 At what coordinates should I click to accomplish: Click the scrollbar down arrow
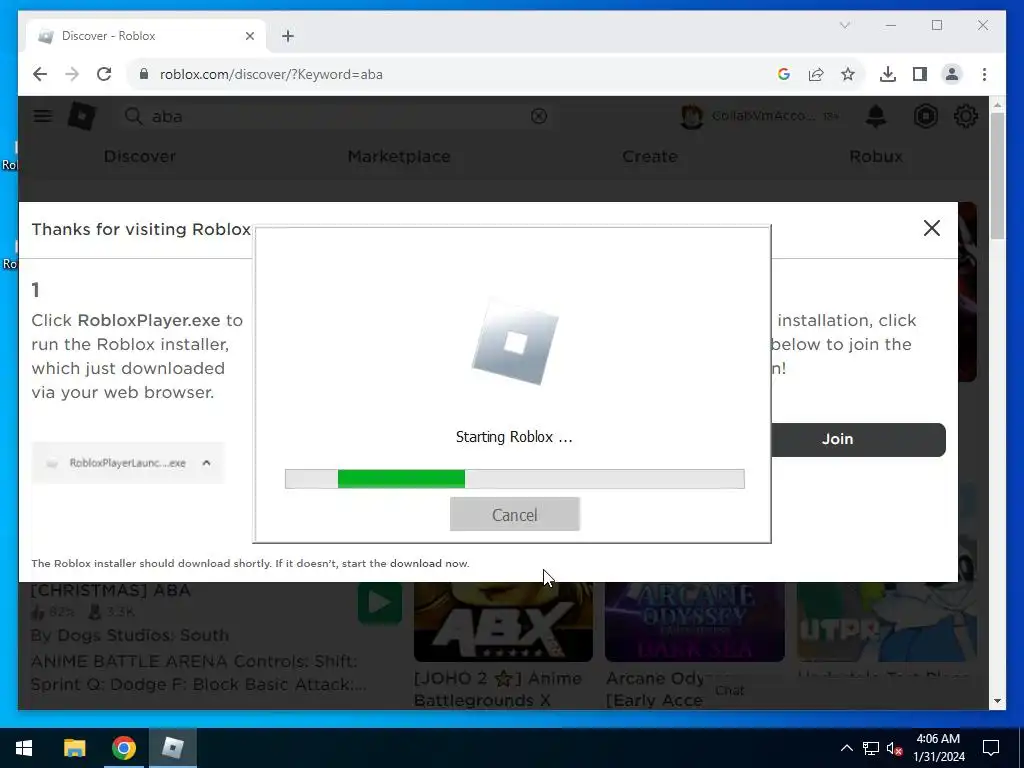click(x=997, y=701)
